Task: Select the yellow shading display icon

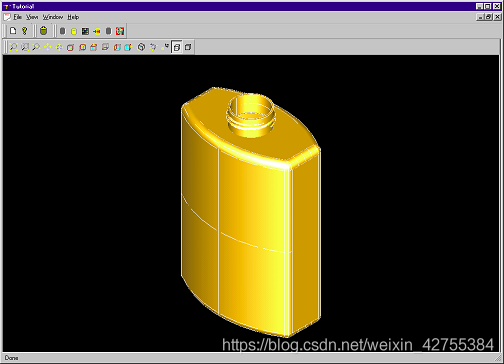Action: click(74, 31)
